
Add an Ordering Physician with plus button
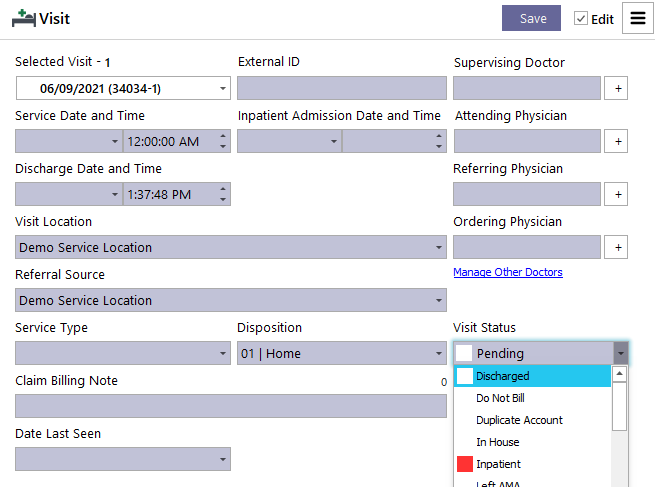616,247
